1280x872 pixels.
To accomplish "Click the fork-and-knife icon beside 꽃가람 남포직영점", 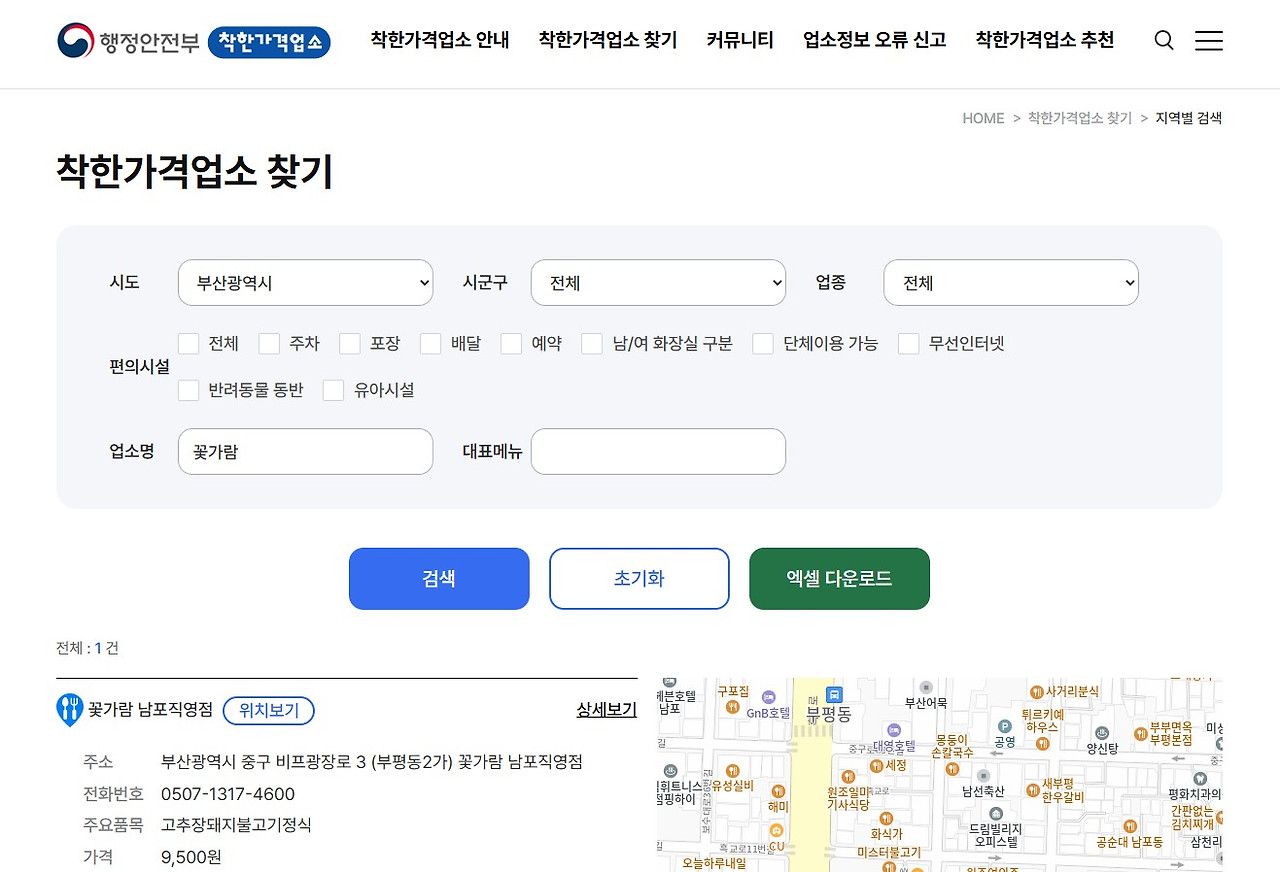I will point(69,710).
